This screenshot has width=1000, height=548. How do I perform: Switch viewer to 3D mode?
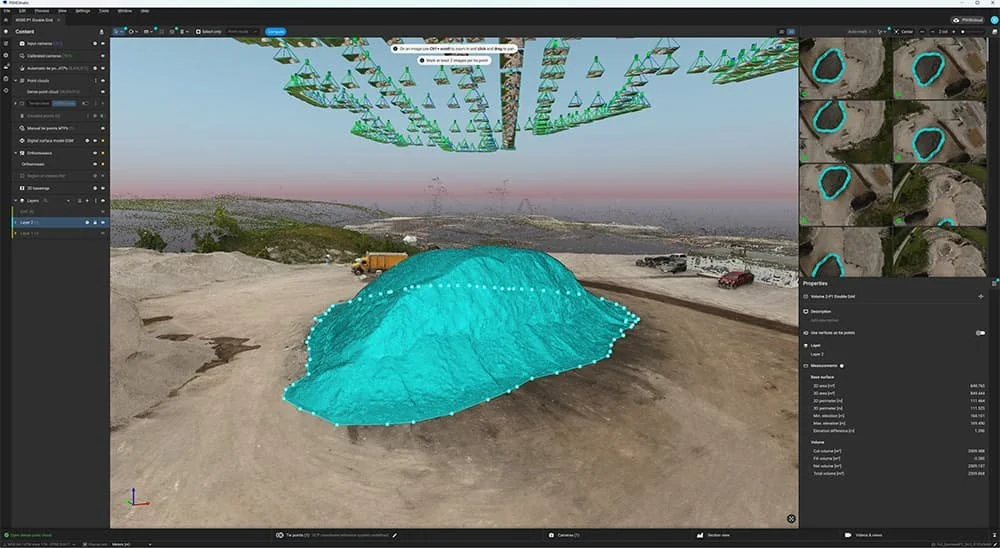791,31
